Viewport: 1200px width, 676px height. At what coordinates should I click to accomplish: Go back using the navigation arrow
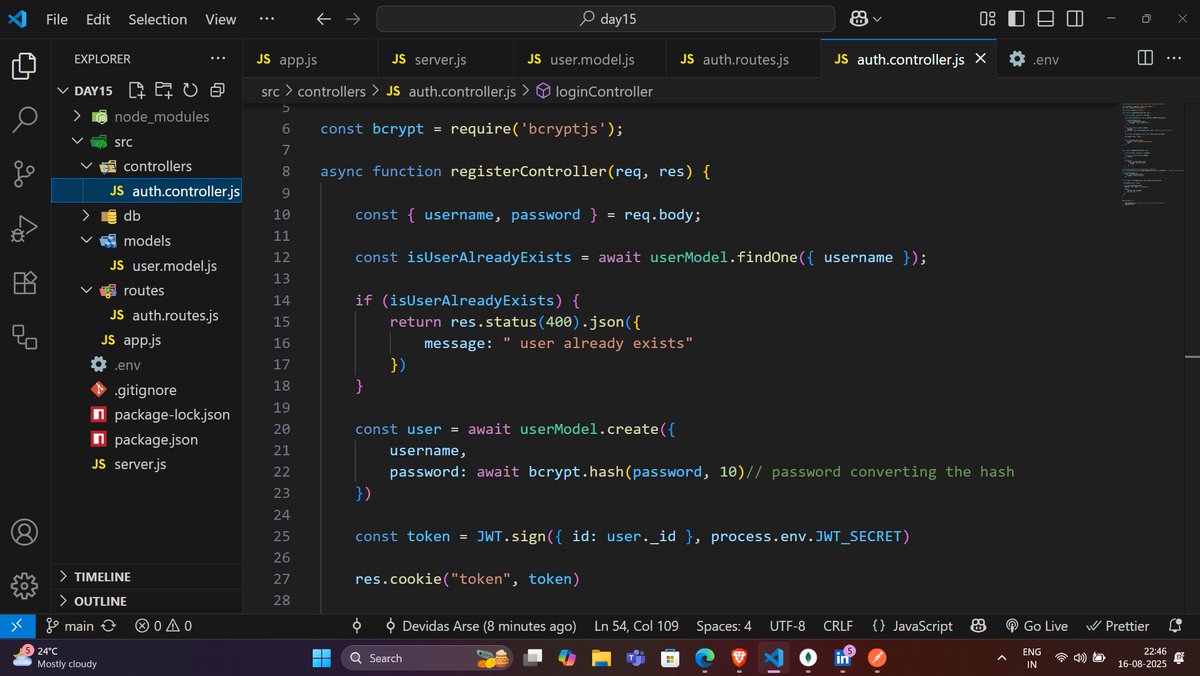tap(323, 19)
